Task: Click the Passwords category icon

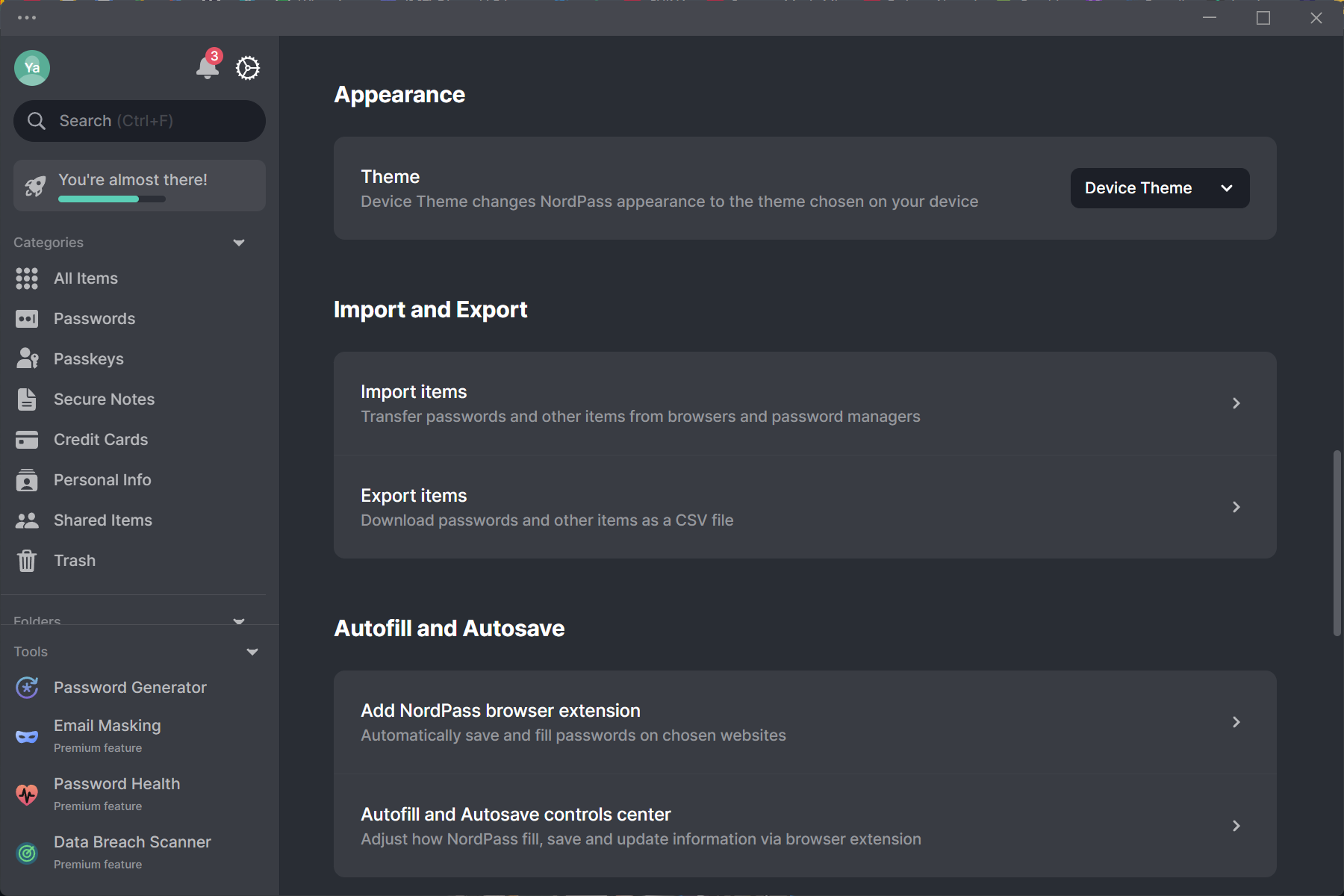Action: (27, 319)
